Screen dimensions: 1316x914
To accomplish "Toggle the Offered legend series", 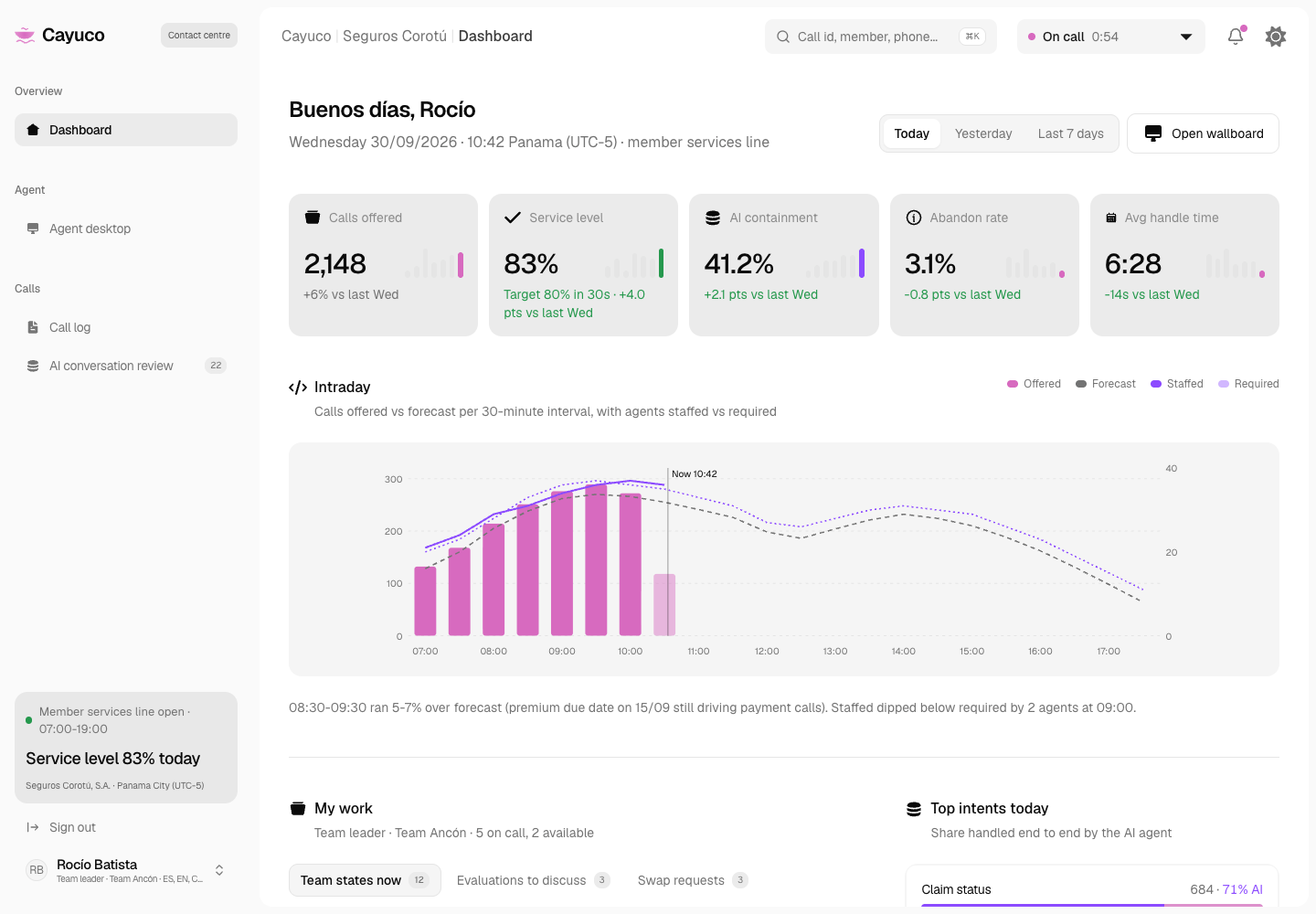I will click(1034, 384).
